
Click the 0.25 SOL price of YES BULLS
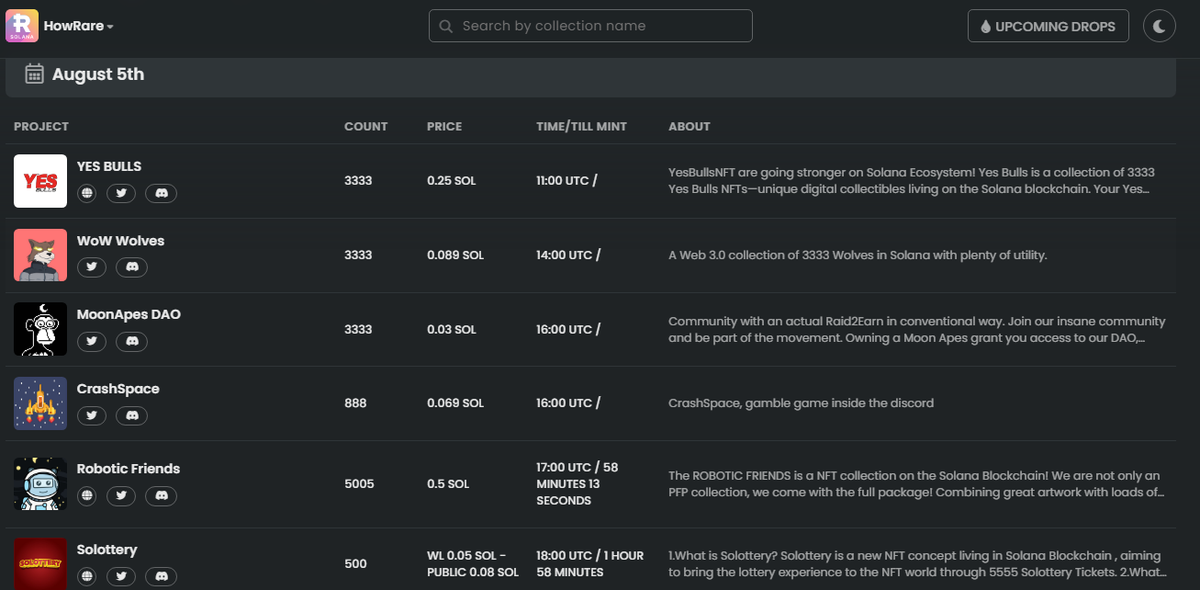452,181
